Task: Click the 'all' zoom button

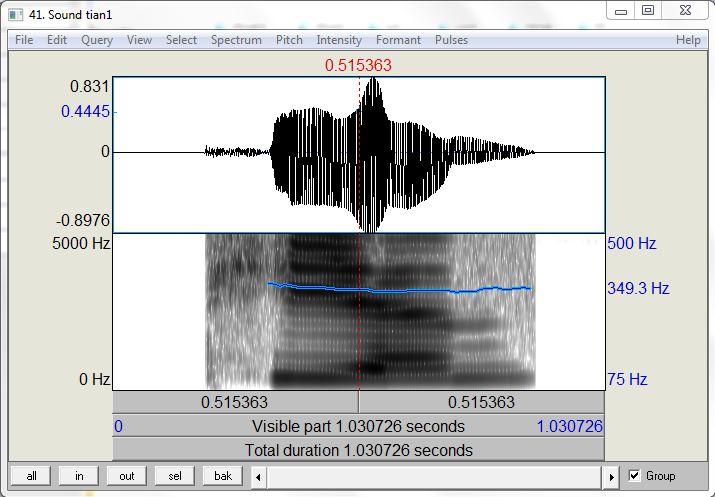Action: click(31, 476)
